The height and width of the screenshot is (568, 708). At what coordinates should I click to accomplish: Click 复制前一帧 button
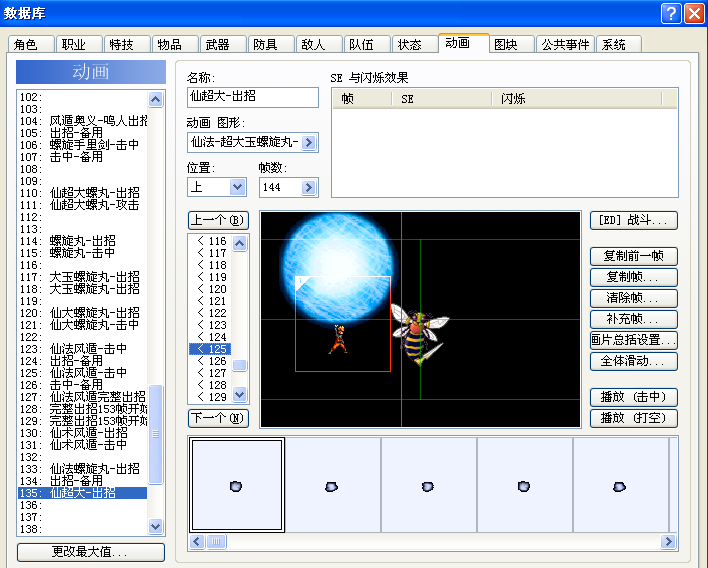(x=633, y=256)
